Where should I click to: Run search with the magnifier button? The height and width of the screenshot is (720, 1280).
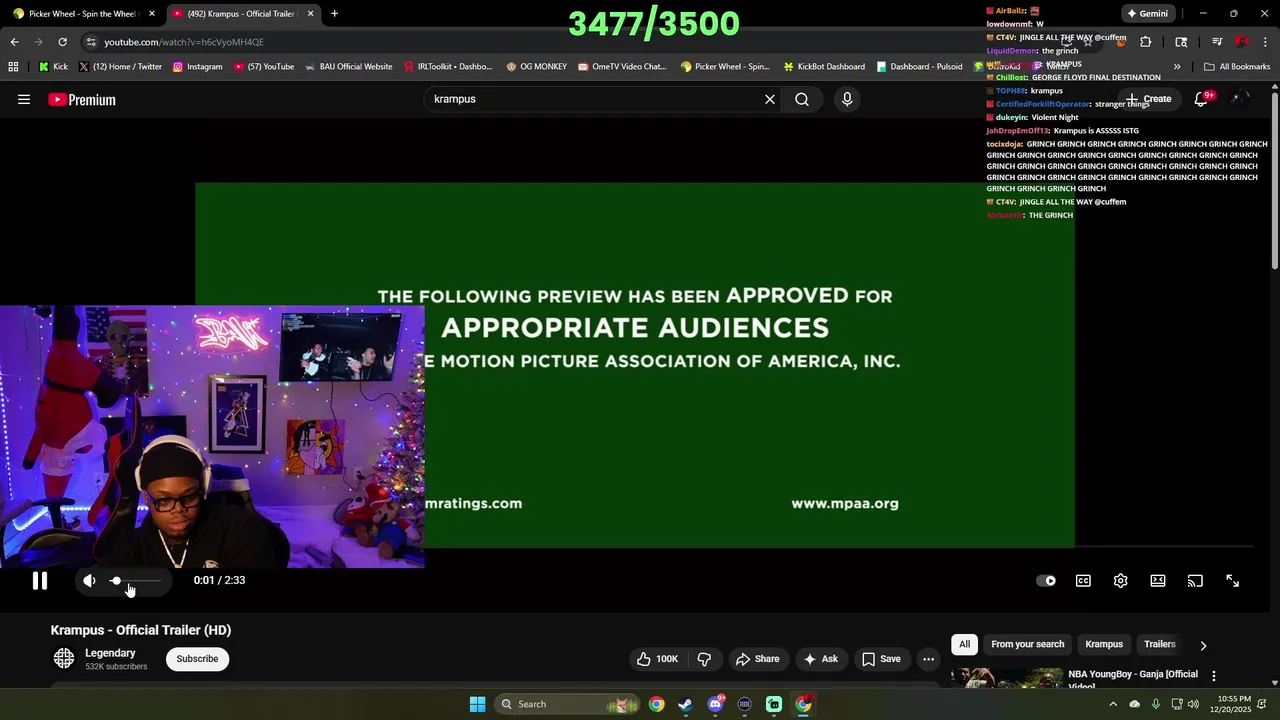pyautogui.click(x=802, y=99)
